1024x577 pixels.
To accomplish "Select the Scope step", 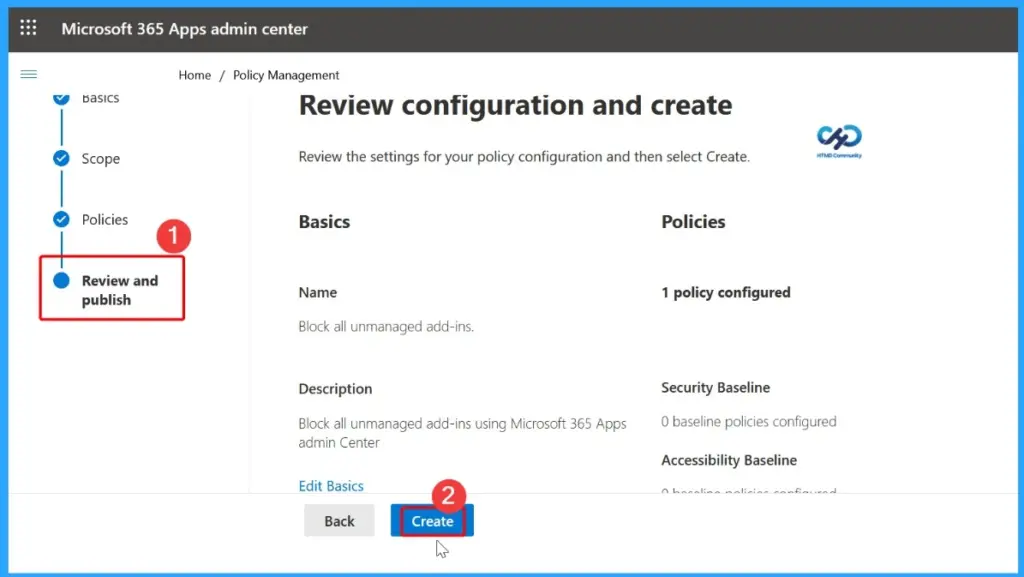I will [101, 159].
